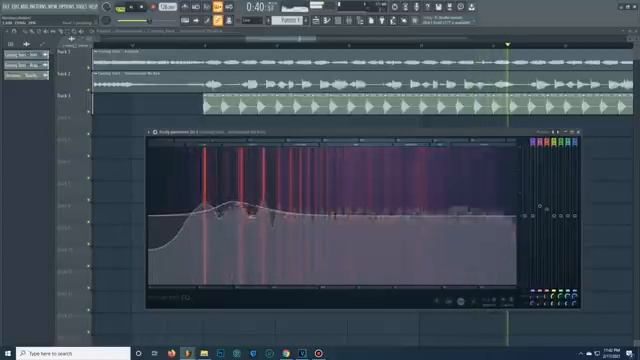640x360 pixels.
Task: Click the microphone recording icon
Action: pyautogui.click(x=416, y=7)
